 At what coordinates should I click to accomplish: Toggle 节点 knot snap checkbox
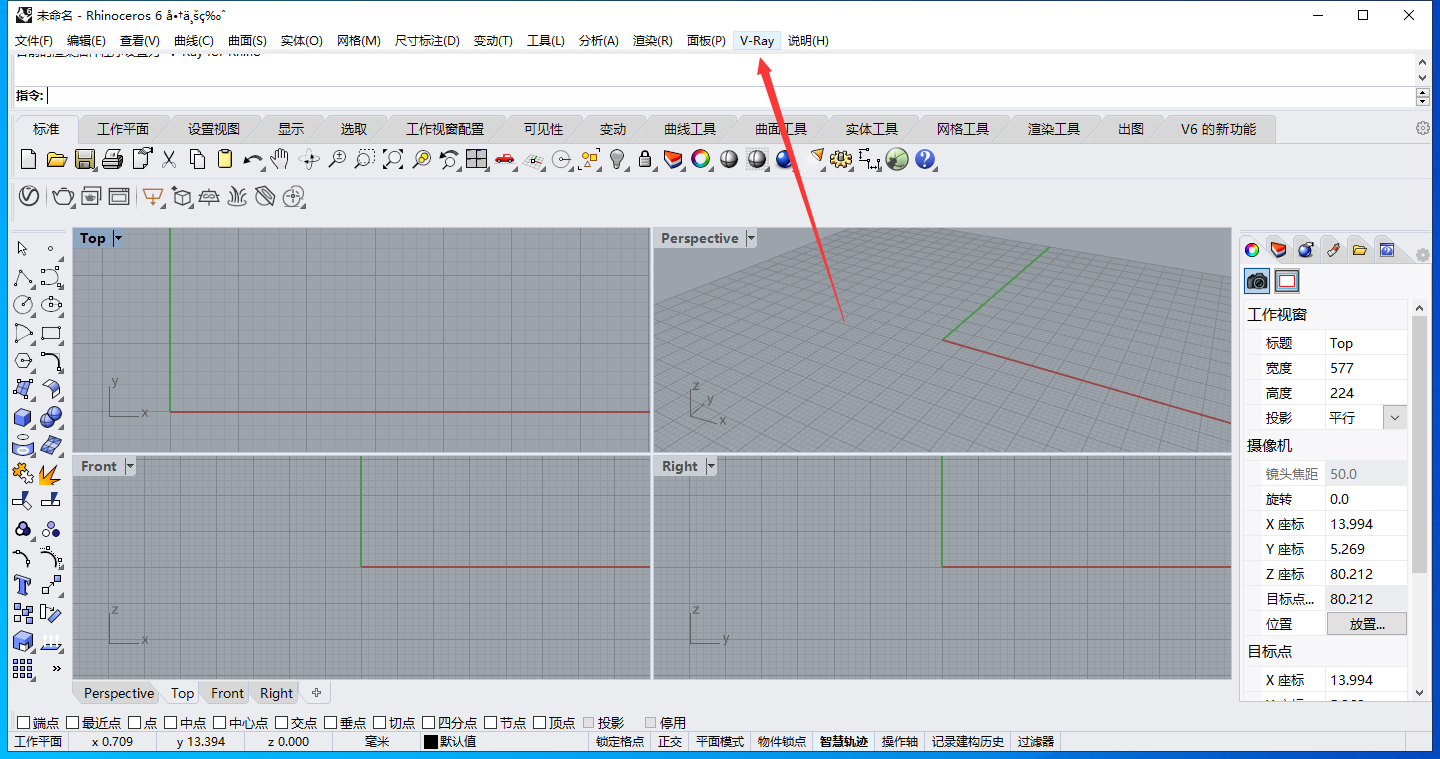[x=490, y=722]
